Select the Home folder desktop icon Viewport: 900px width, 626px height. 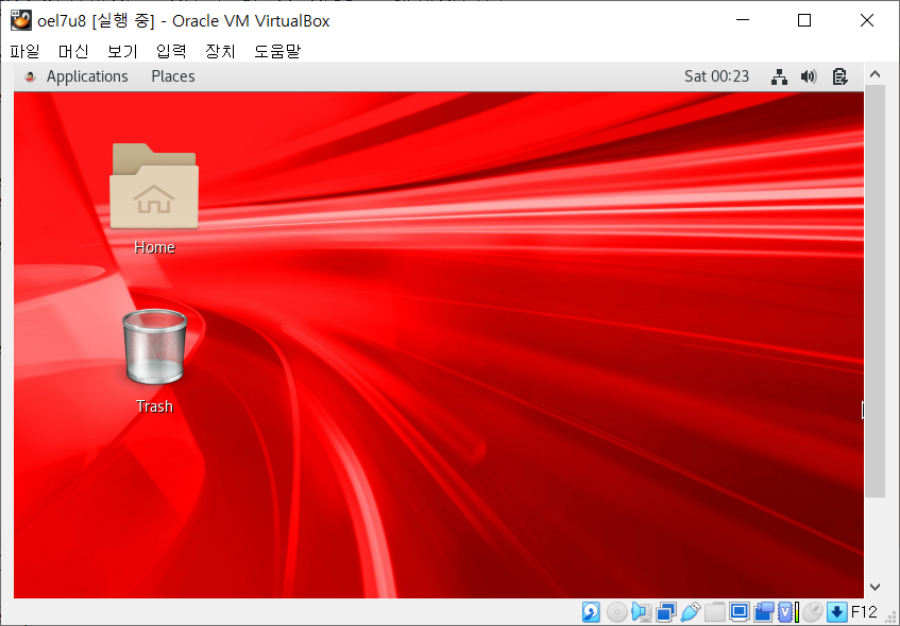tap(154, 199)
